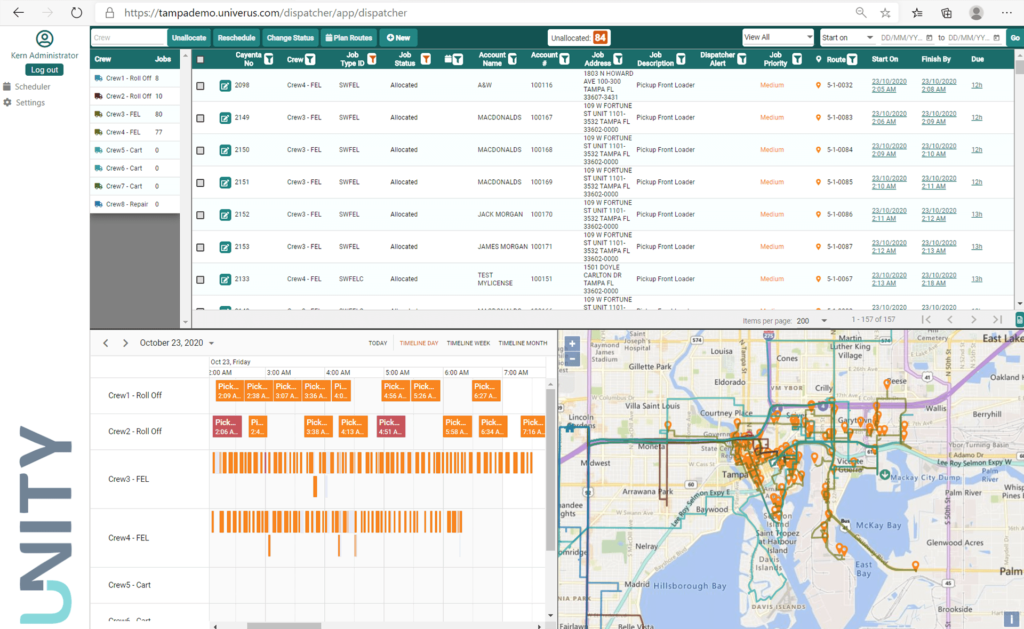Click the Crew search input field
The width and height of the screenshot is (1024, 629).
[129, 37]
